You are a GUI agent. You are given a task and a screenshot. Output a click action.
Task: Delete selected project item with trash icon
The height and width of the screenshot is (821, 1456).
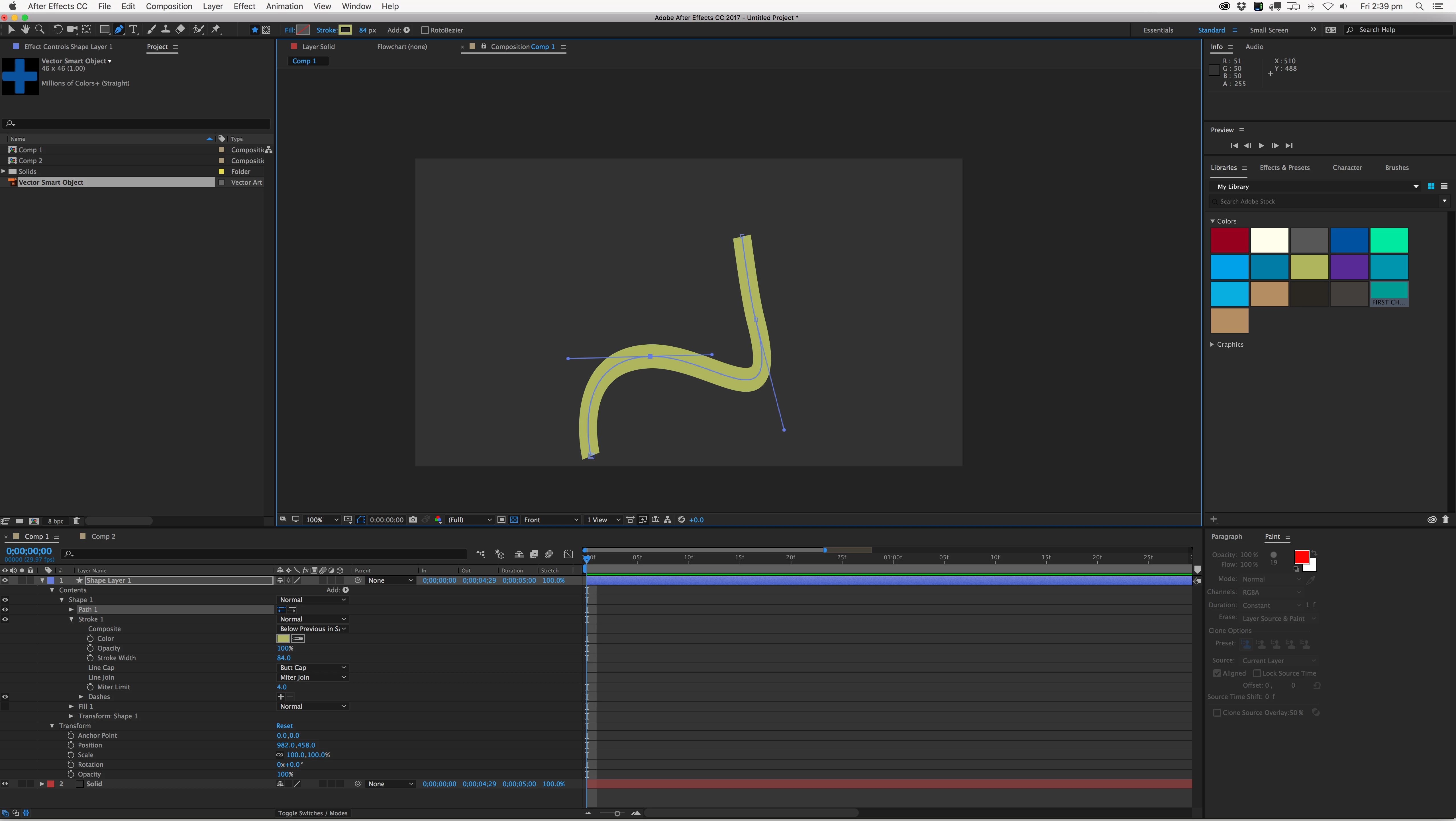(77, 521)
